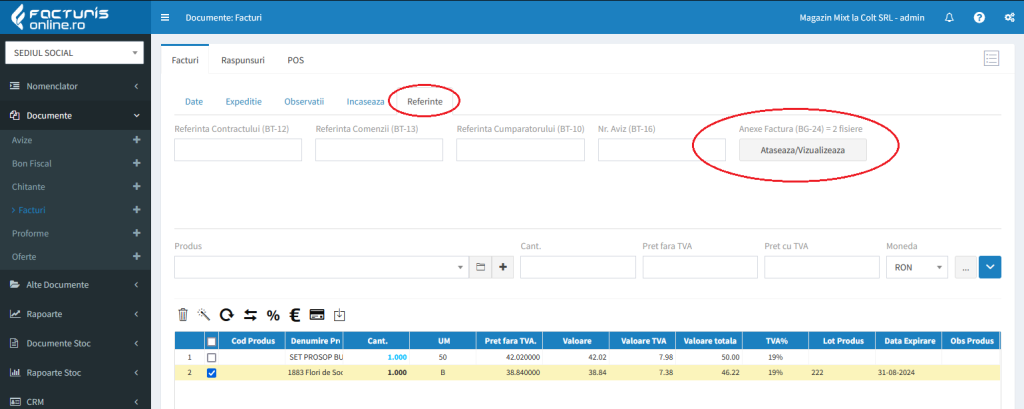Focus the Pret cu TVA input field

tap(822, 267)
